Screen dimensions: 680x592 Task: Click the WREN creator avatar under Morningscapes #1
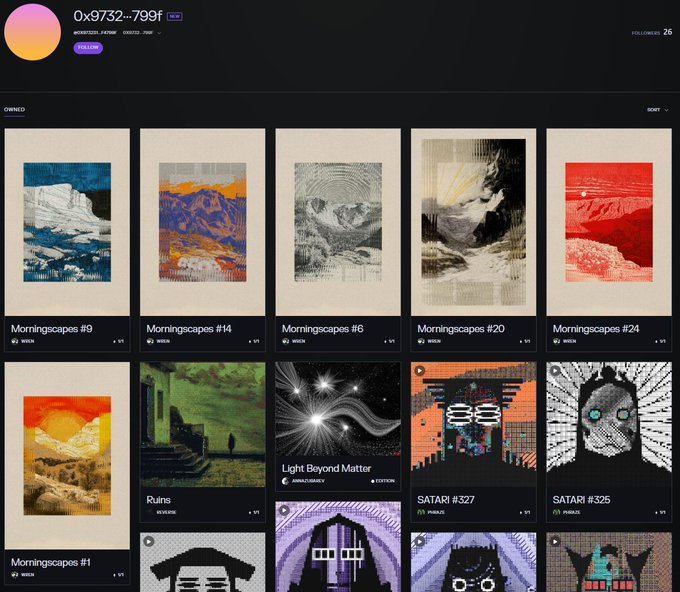click(15, 574)
